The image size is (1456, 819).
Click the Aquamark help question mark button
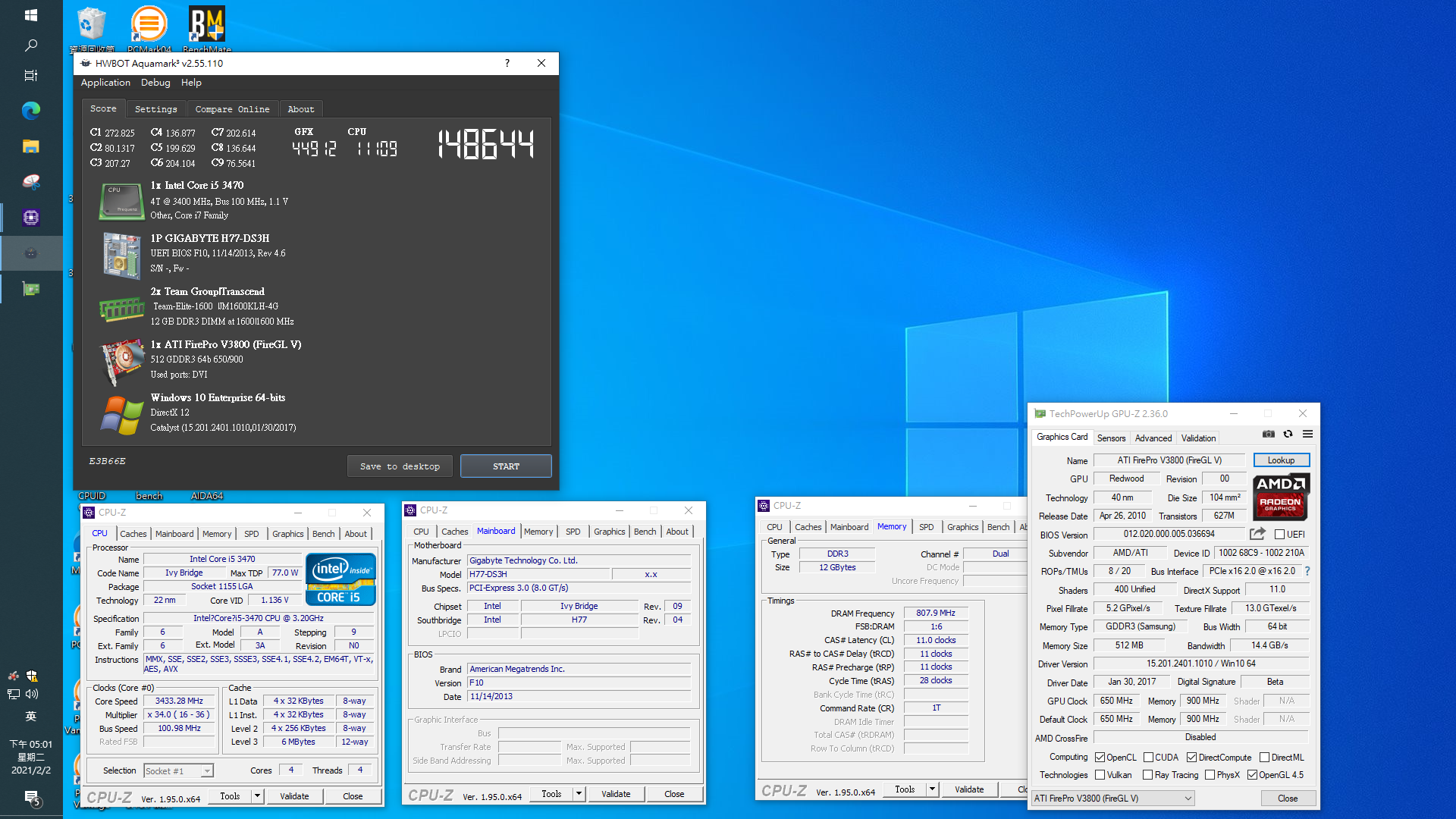507,63
